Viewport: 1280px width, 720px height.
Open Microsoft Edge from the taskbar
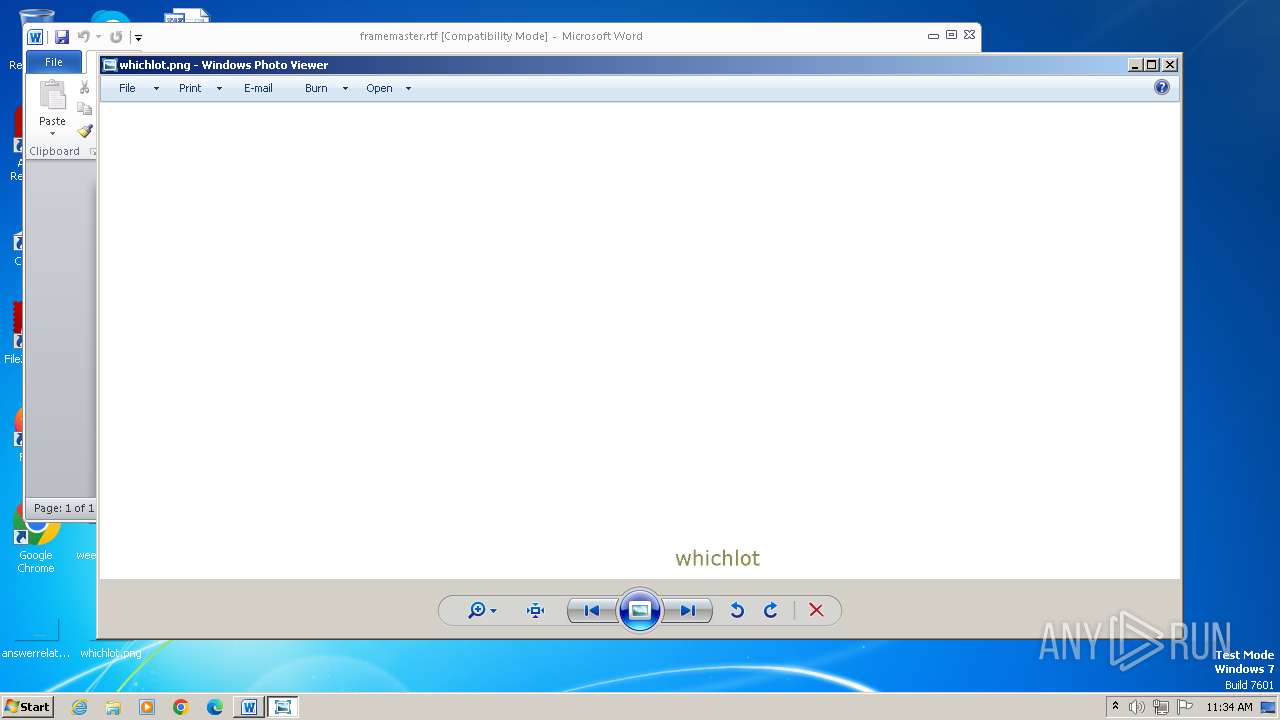215,707
